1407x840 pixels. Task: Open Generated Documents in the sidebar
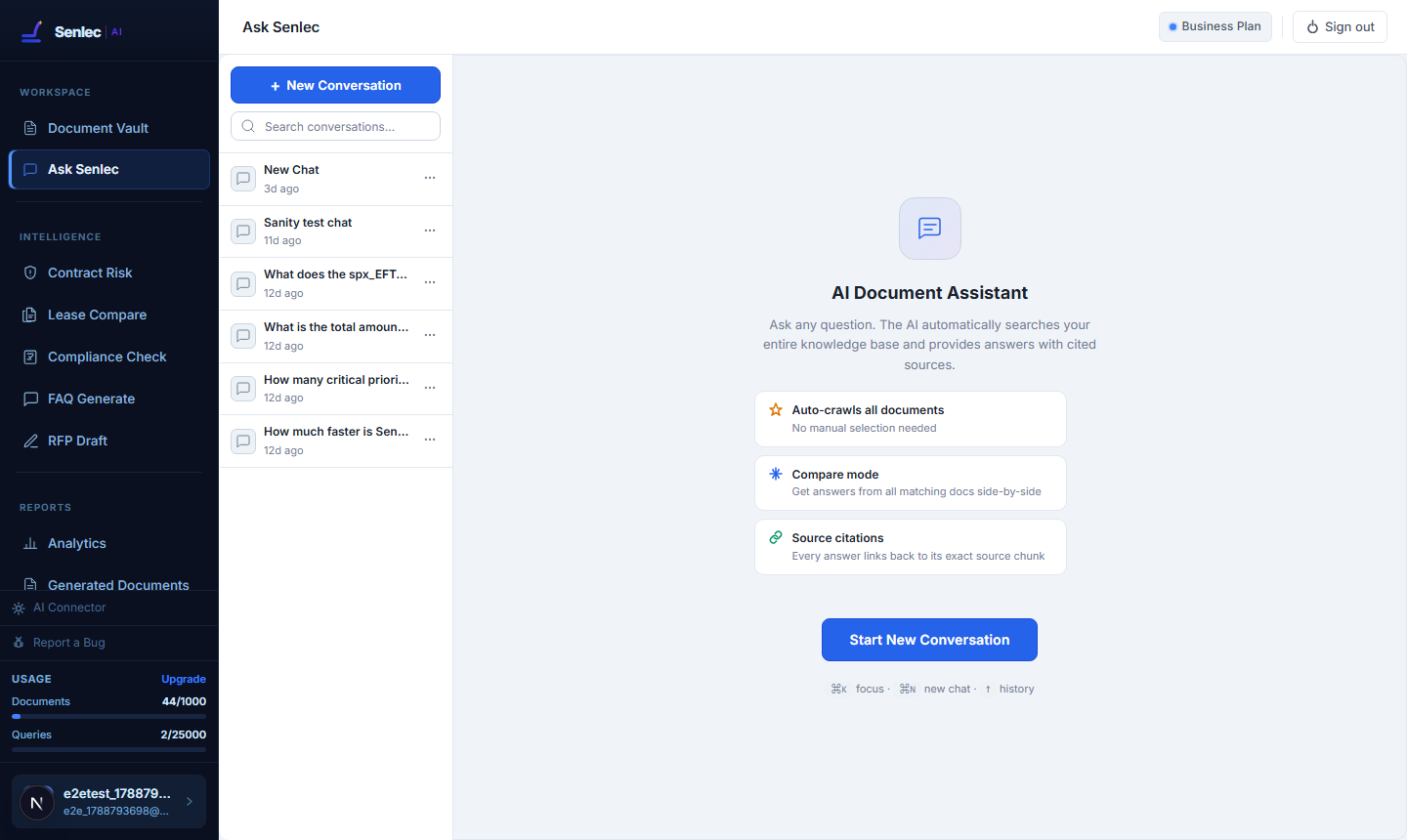[109, 584]
